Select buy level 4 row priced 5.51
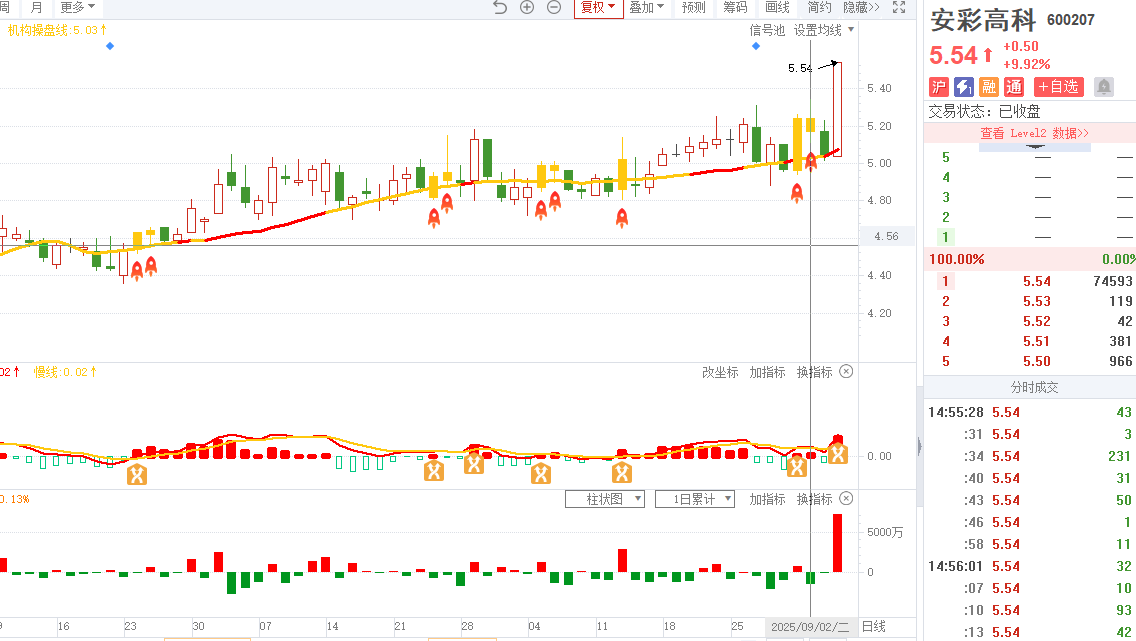Image resolution: width=1136 pixels, height=641 pixels. point(1030,341)
